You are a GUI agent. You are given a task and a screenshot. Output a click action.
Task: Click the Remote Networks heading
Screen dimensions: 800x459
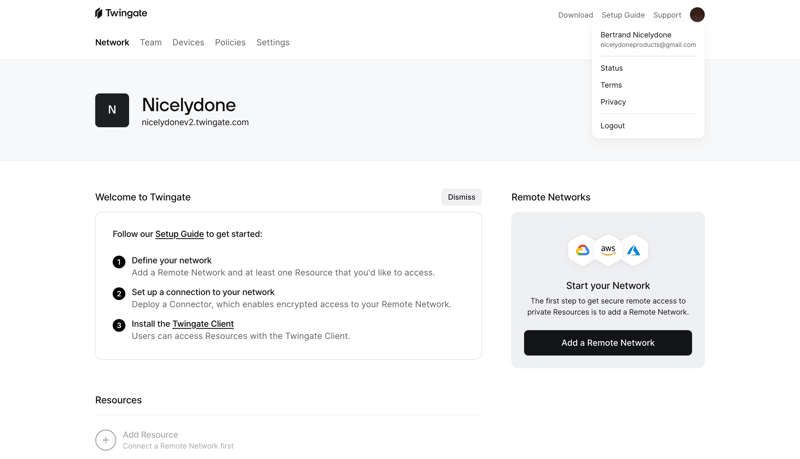coord(551,197)
